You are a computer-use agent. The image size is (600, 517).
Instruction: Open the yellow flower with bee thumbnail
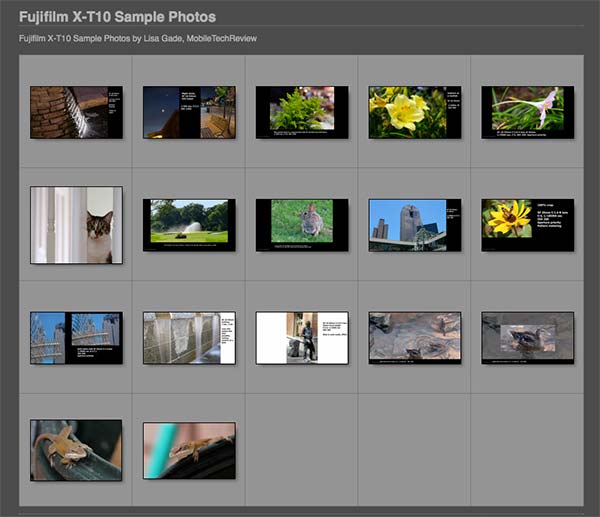[x=528, y=225]
